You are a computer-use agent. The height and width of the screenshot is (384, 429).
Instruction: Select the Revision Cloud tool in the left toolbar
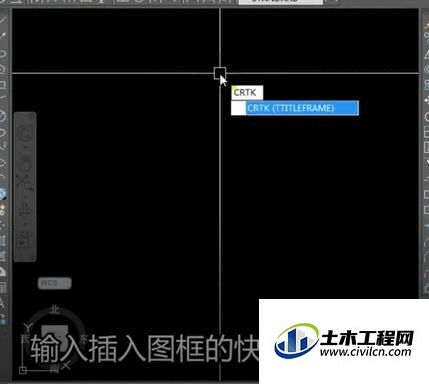tap(2, 133)
